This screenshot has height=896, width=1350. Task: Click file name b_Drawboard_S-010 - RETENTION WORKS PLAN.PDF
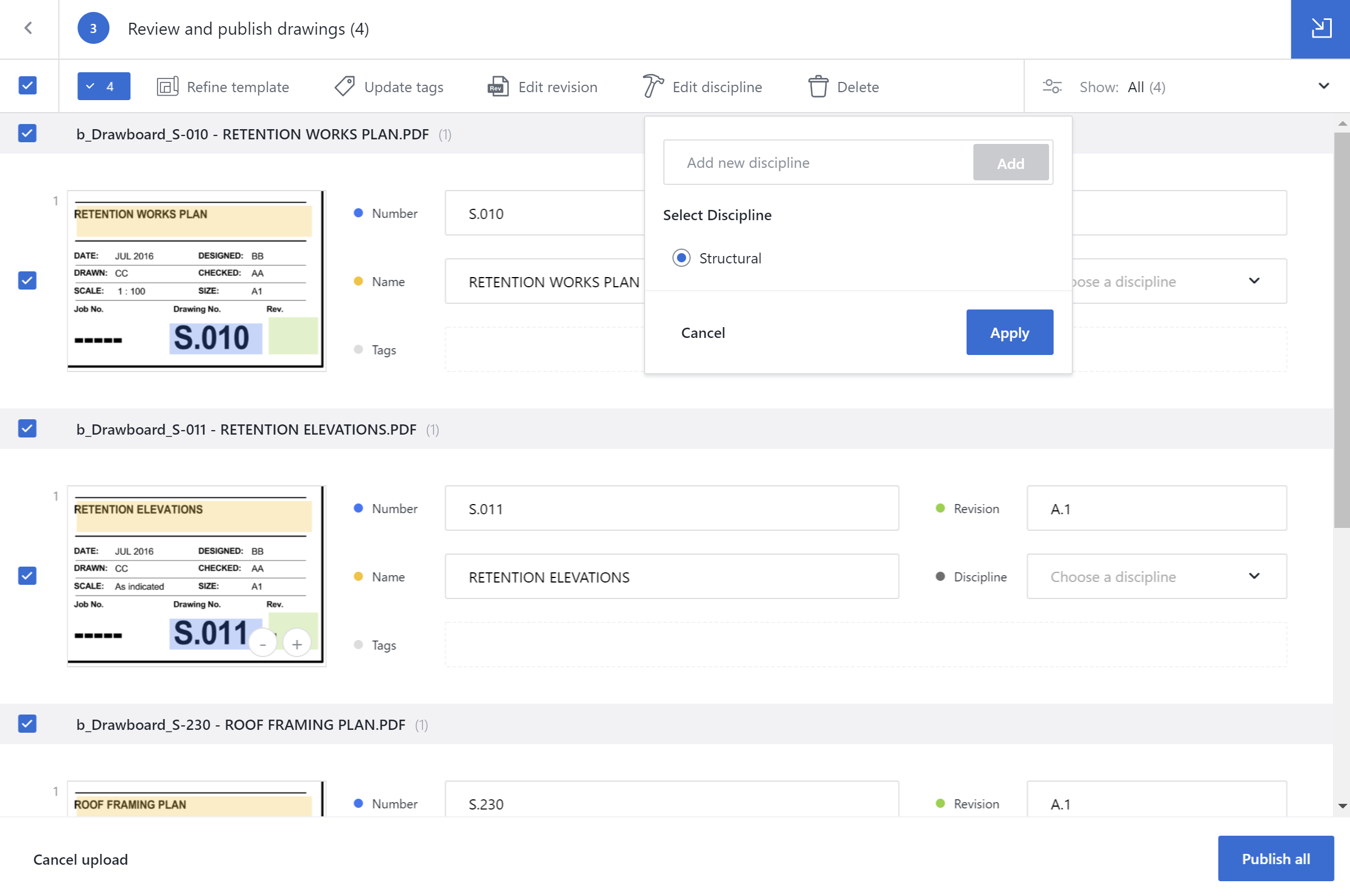(x=253, y=134)
